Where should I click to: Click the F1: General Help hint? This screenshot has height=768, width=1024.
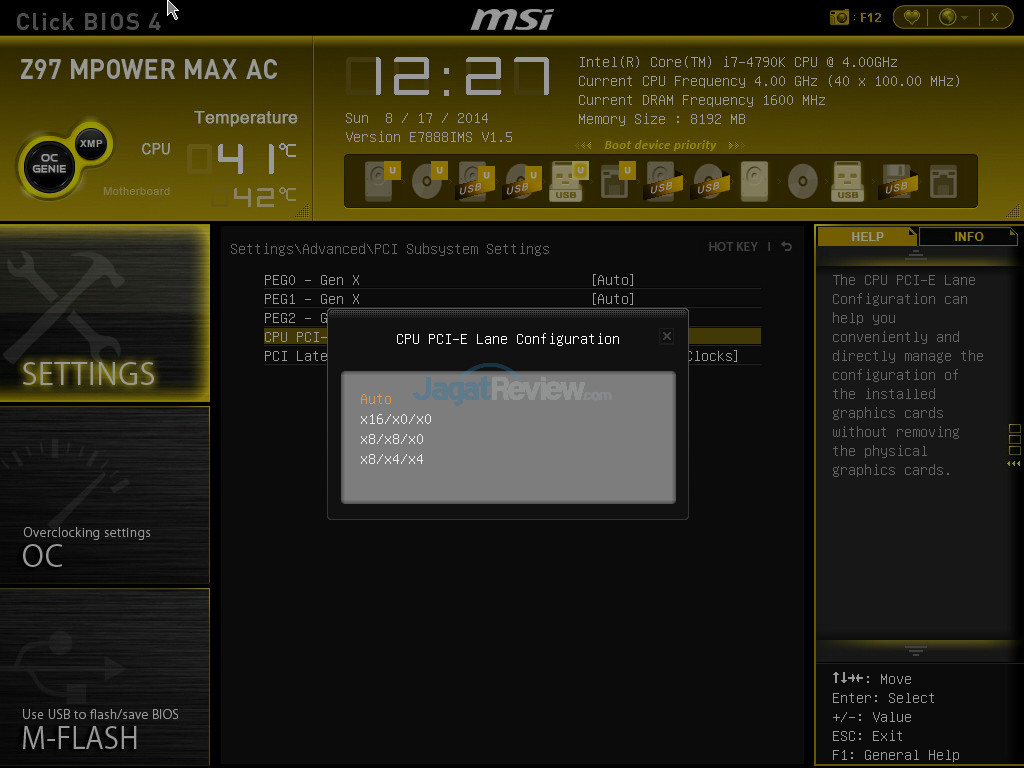(895, 756)
